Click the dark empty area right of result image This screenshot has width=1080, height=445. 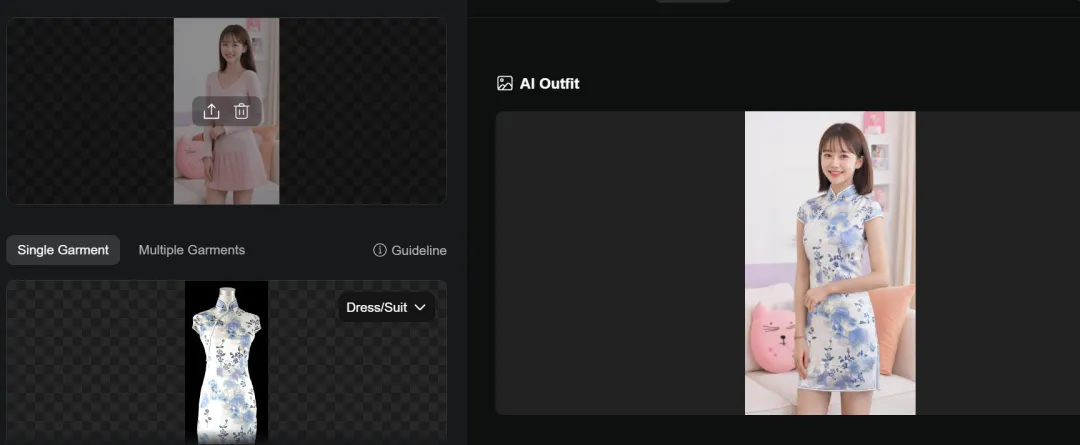(x=997, y=263)
